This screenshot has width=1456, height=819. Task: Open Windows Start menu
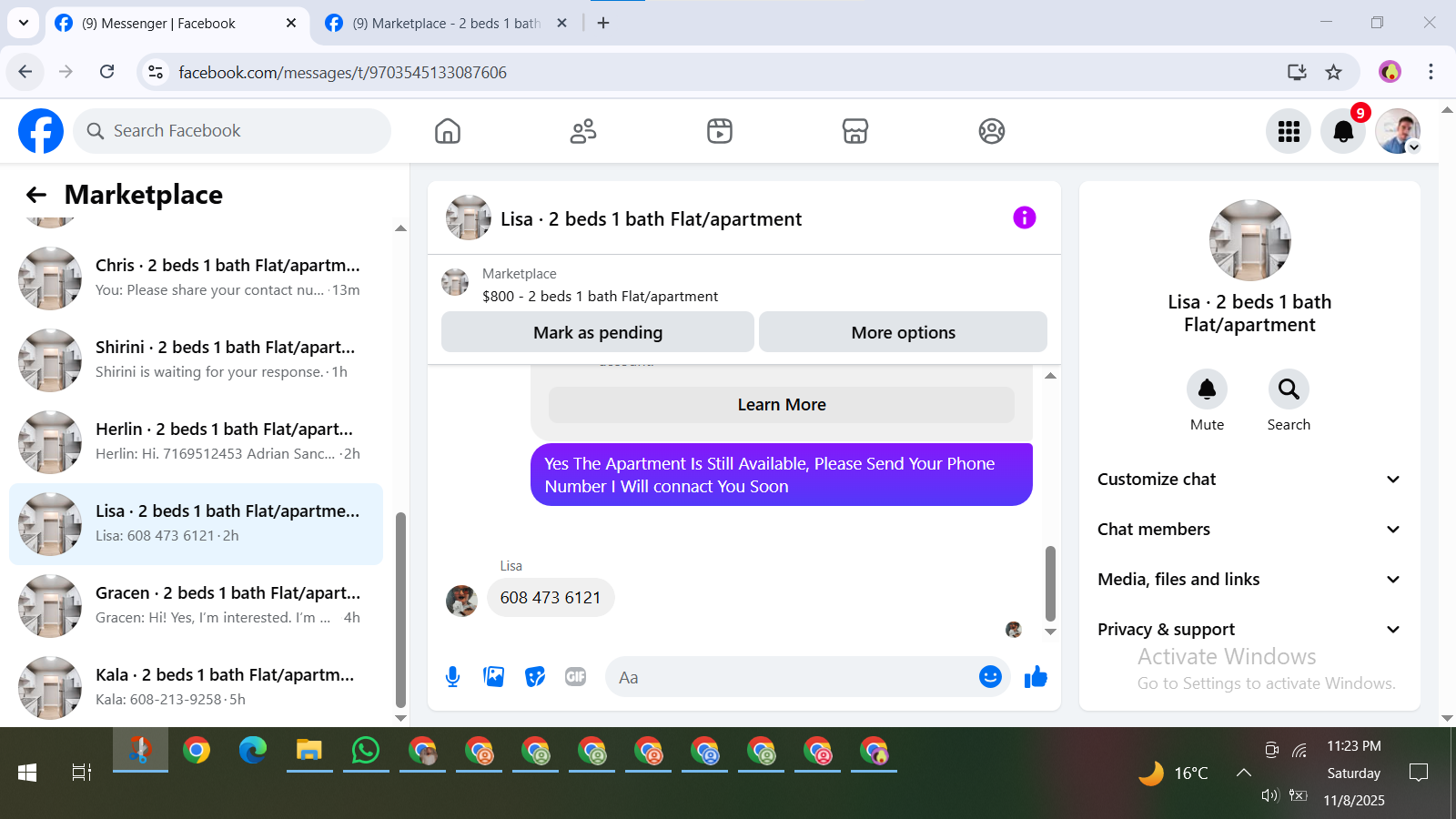pos(27,773)
